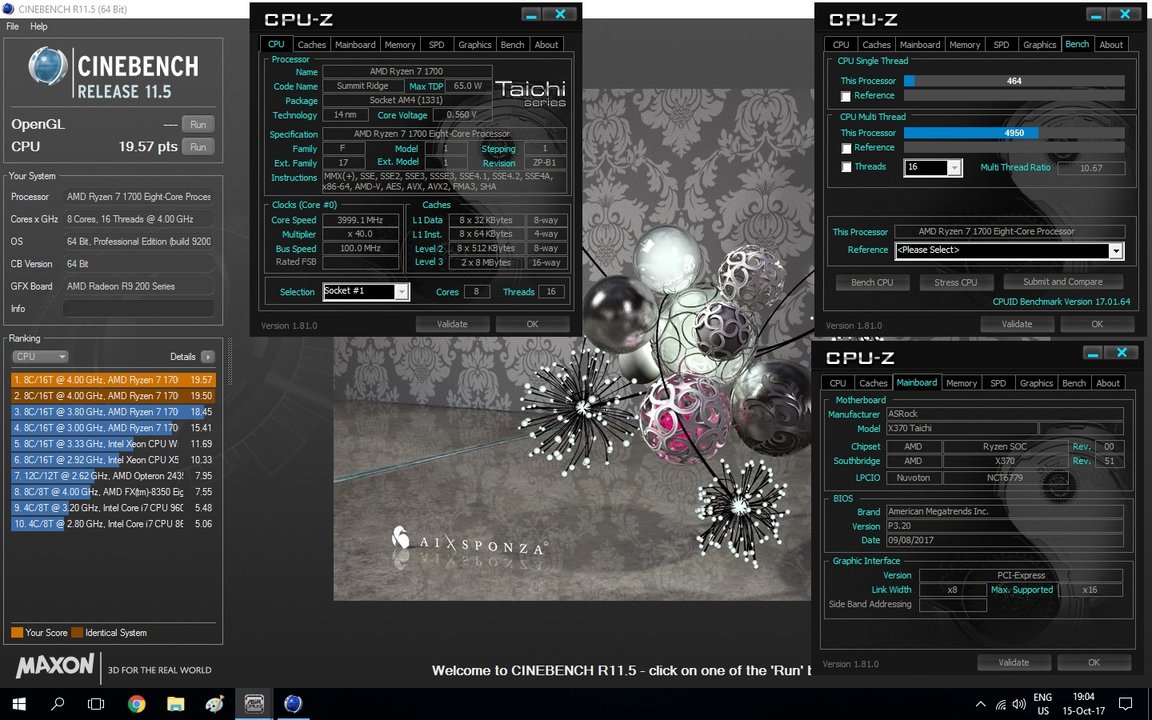Open Task View in taskbar
1152x720 pixels.
96,704
